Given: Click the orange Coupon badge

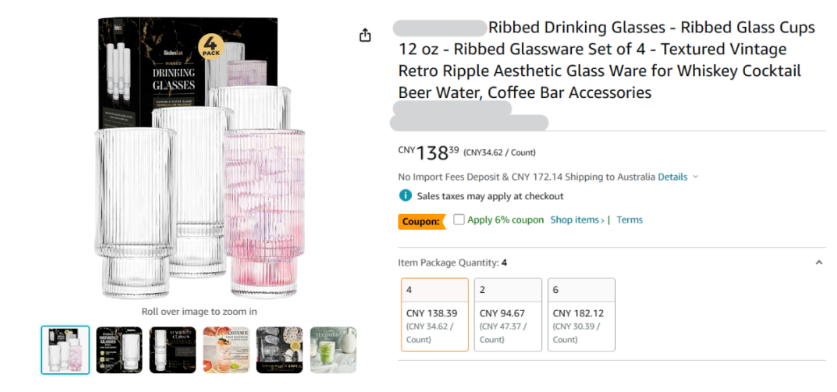Looking at the screenshot, I should (x=422, y=221).
